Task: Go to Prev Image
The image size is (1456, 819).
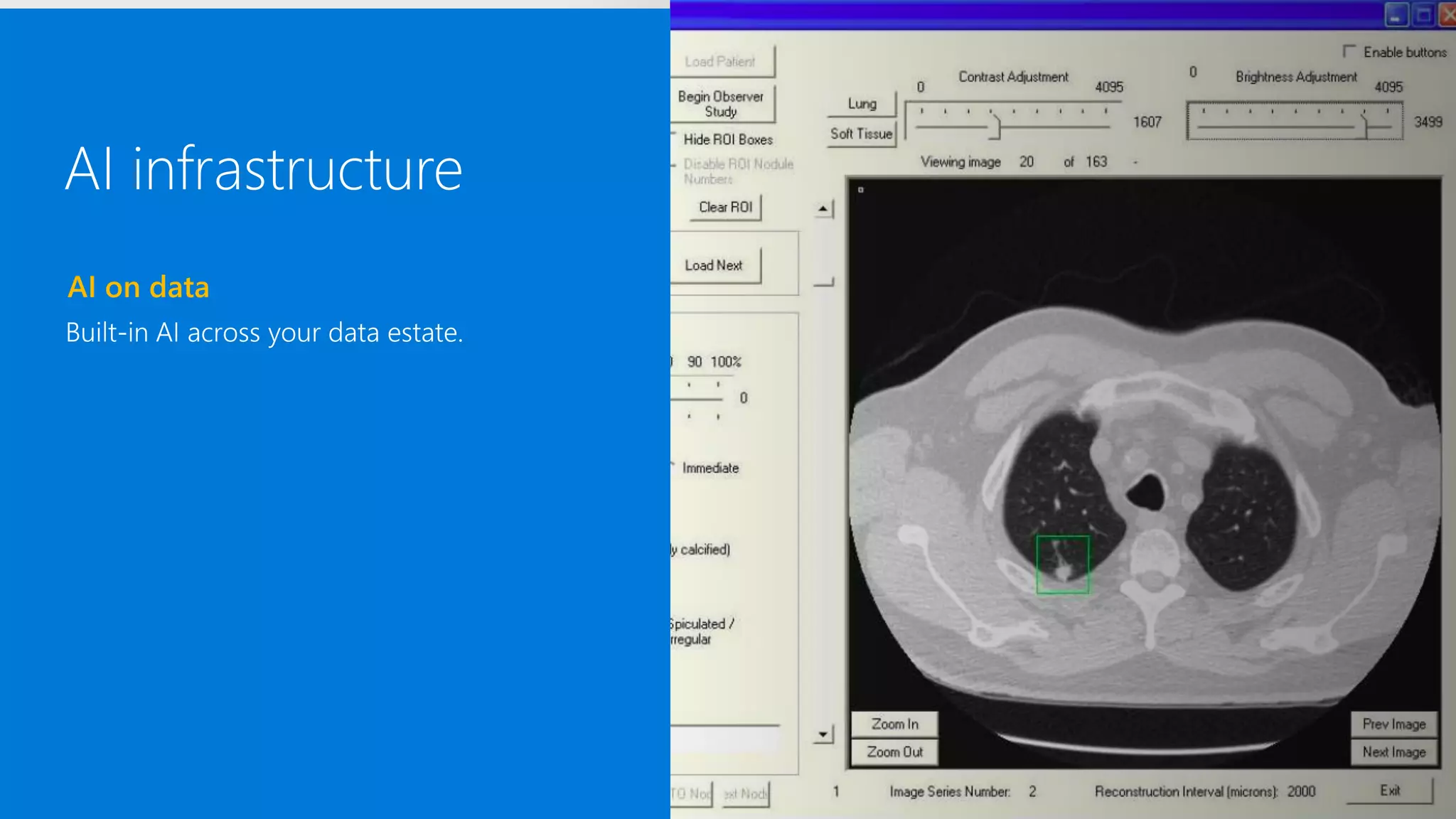Action: coord(1393,724)
